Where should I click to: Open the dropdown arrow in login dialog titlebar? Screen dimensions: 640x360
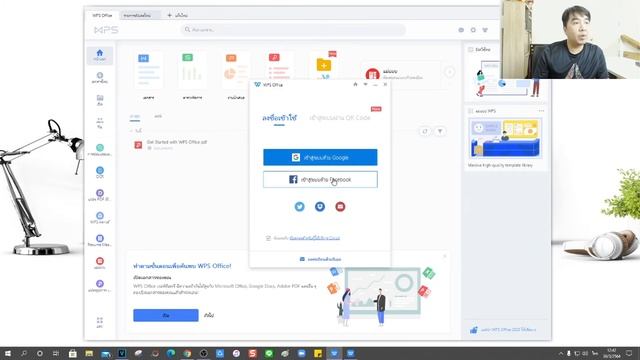click(365, 84)
